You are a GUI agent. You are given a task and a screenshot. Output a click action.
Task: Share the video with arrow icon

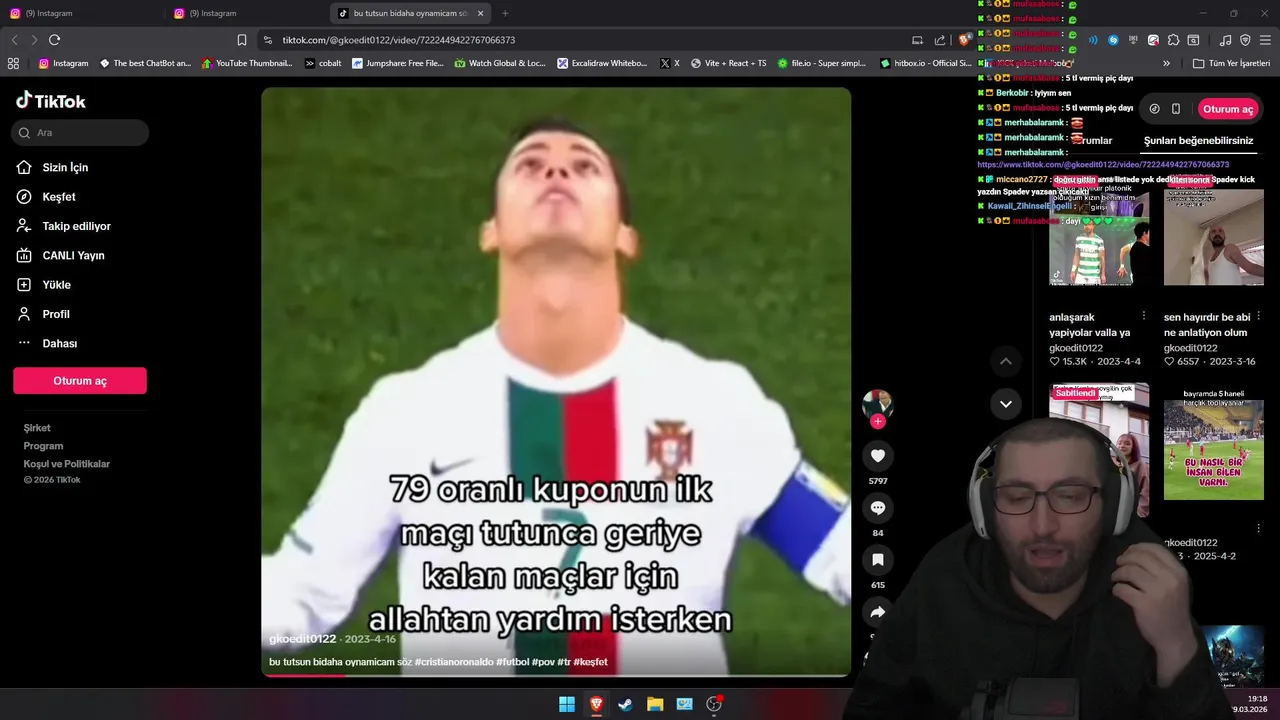click(878, 612)
